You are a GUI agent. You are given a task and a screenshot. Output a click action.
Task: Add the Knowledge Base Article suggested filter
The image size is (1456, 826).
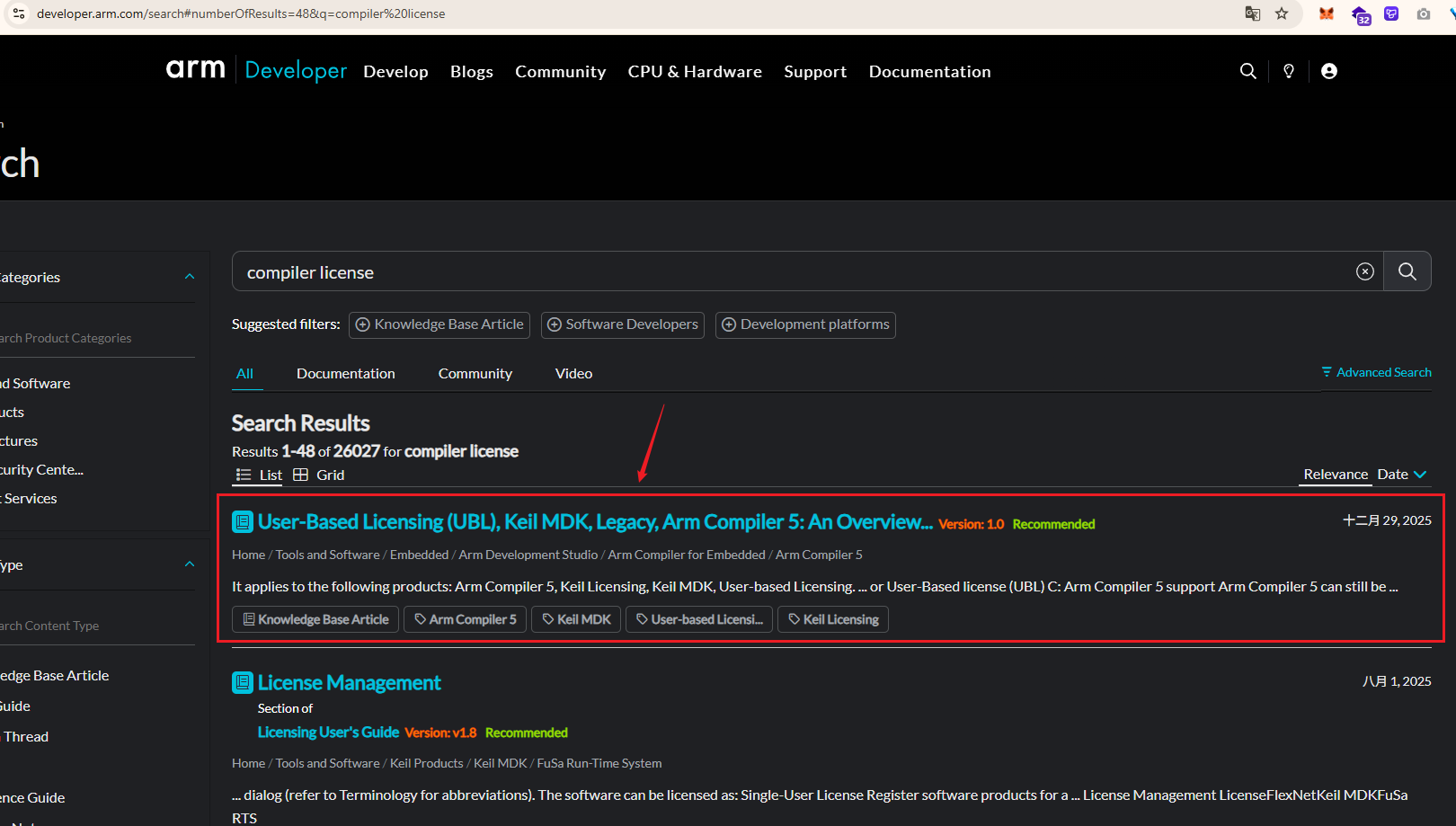[439, 324]
